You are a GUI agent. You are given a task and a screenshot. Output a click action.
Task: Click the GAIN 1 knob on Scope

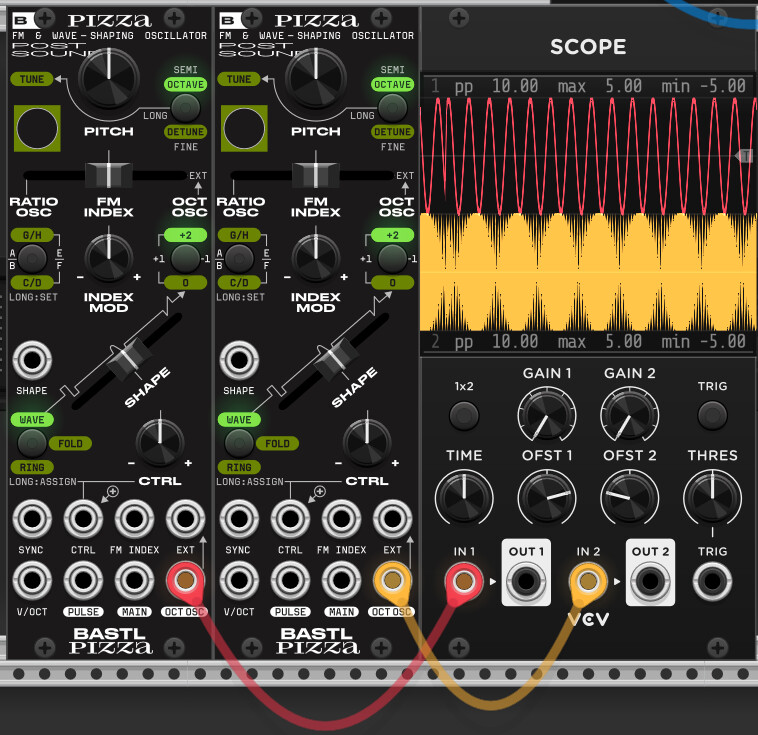pos(547,415)
